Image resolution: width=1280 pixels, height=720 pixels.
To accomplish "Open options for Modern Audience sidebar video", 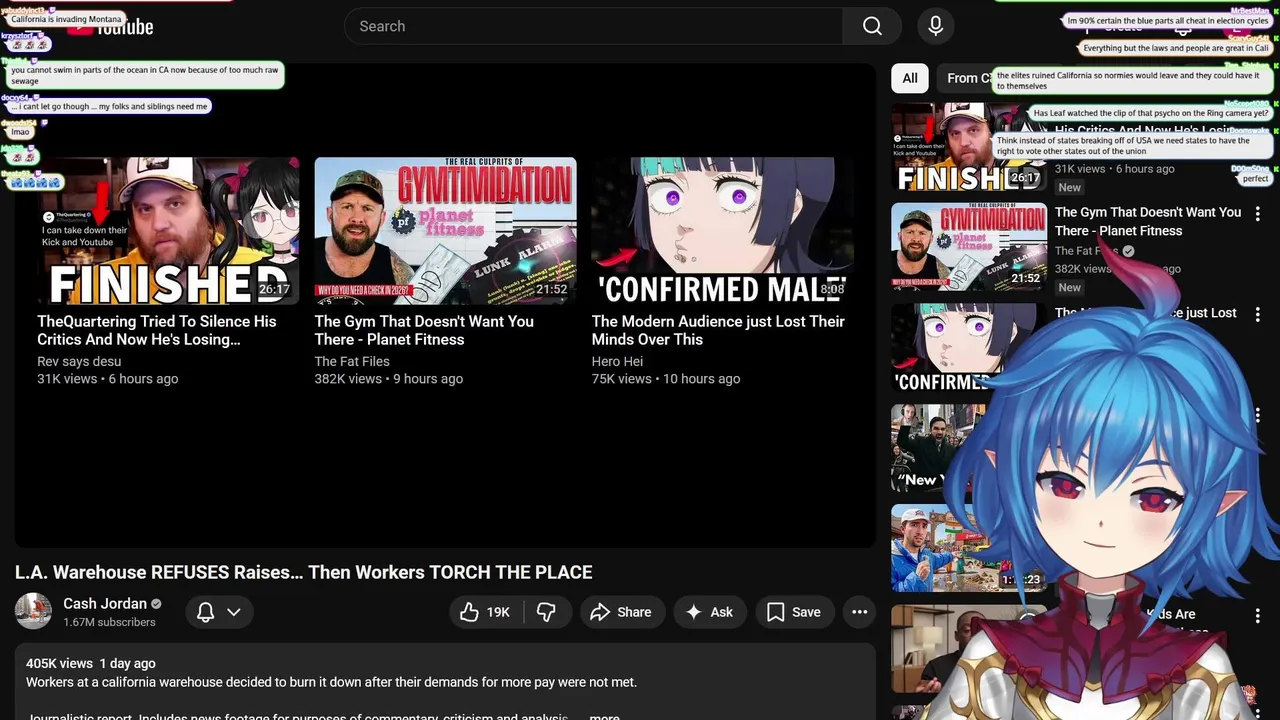I will (x=1258, y=314).
